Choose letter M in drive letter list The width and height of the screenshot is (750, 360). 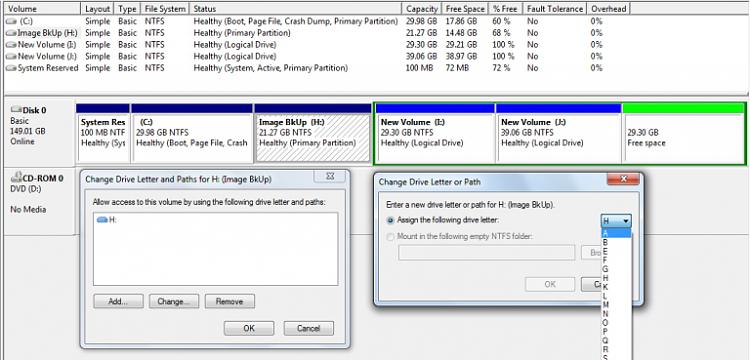[x=616, y=305]
